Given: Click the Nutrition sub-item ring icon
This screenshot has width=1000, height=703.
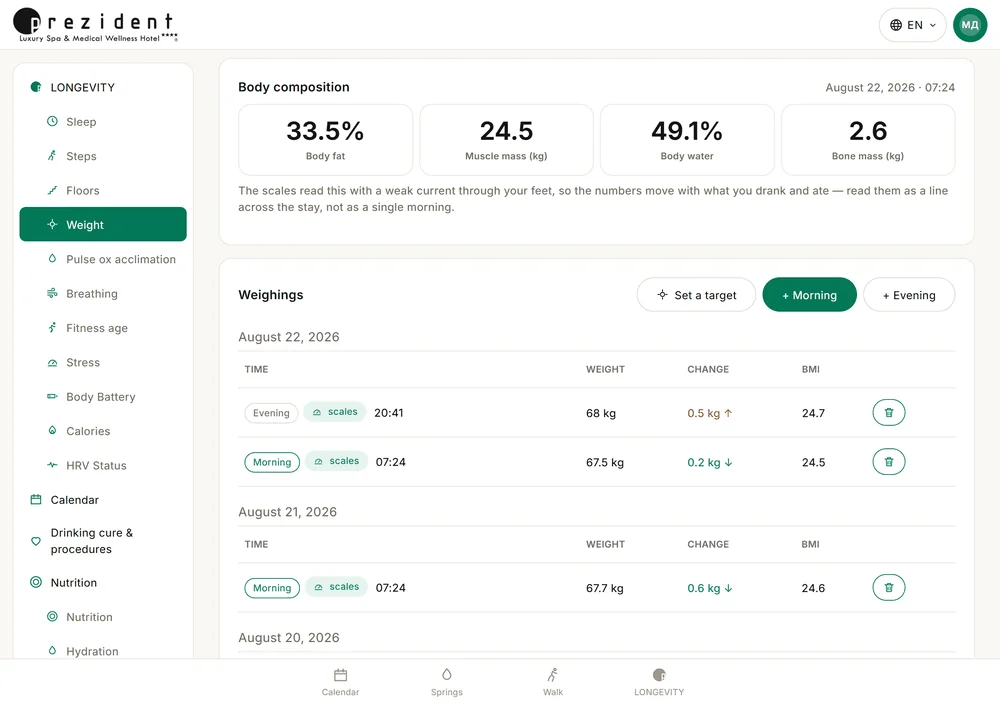Looking at the screenshot, I should [x=52, y=617].
